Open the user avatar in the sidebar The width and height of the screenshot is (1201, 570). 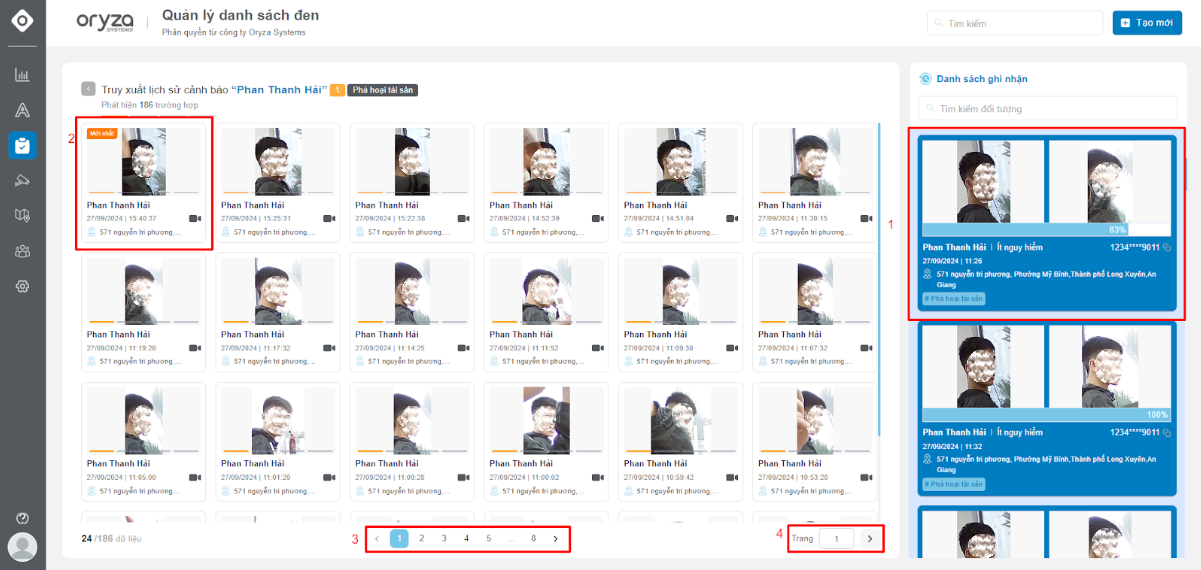click(22, 547)
